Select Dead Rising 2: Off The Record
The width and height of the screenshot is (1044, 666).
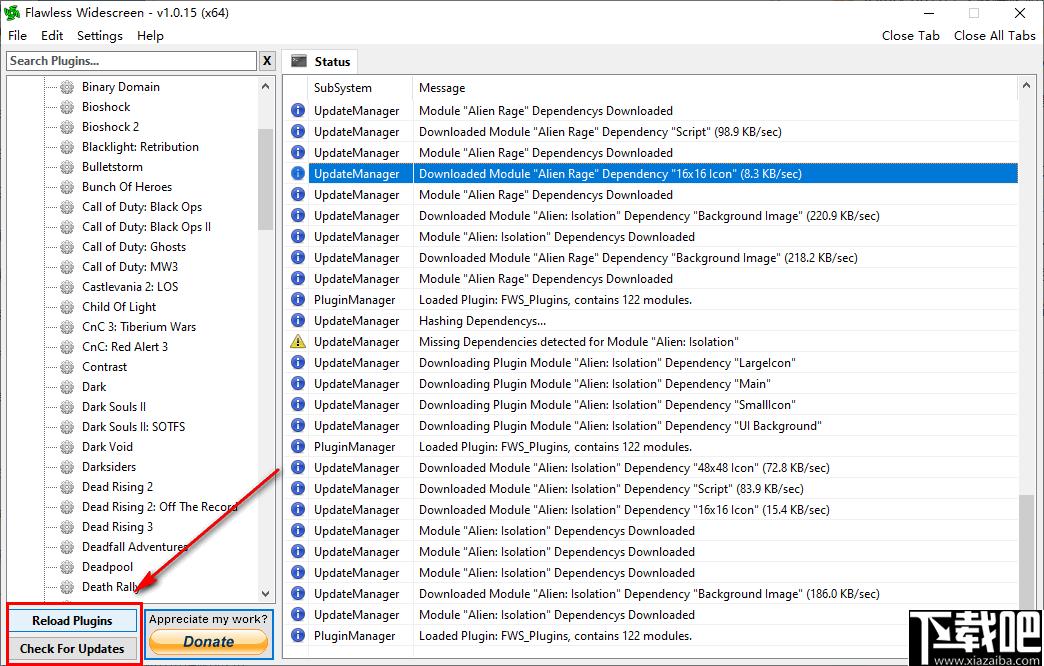(x=159, y=506)
